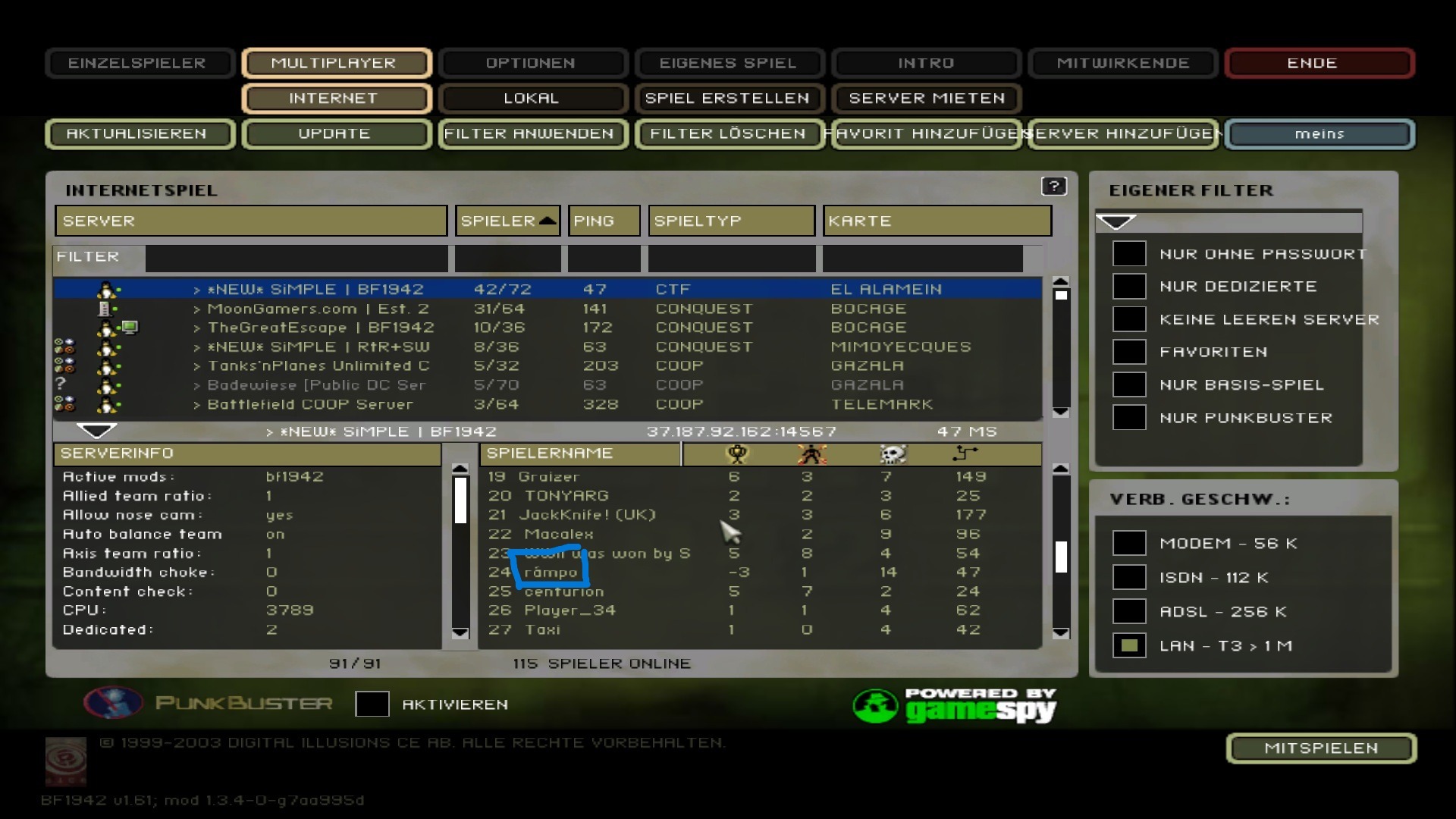
Task: Toggle the NUR PUNKBUSTER filter checkbox
Action: [x=1129, y=417]
